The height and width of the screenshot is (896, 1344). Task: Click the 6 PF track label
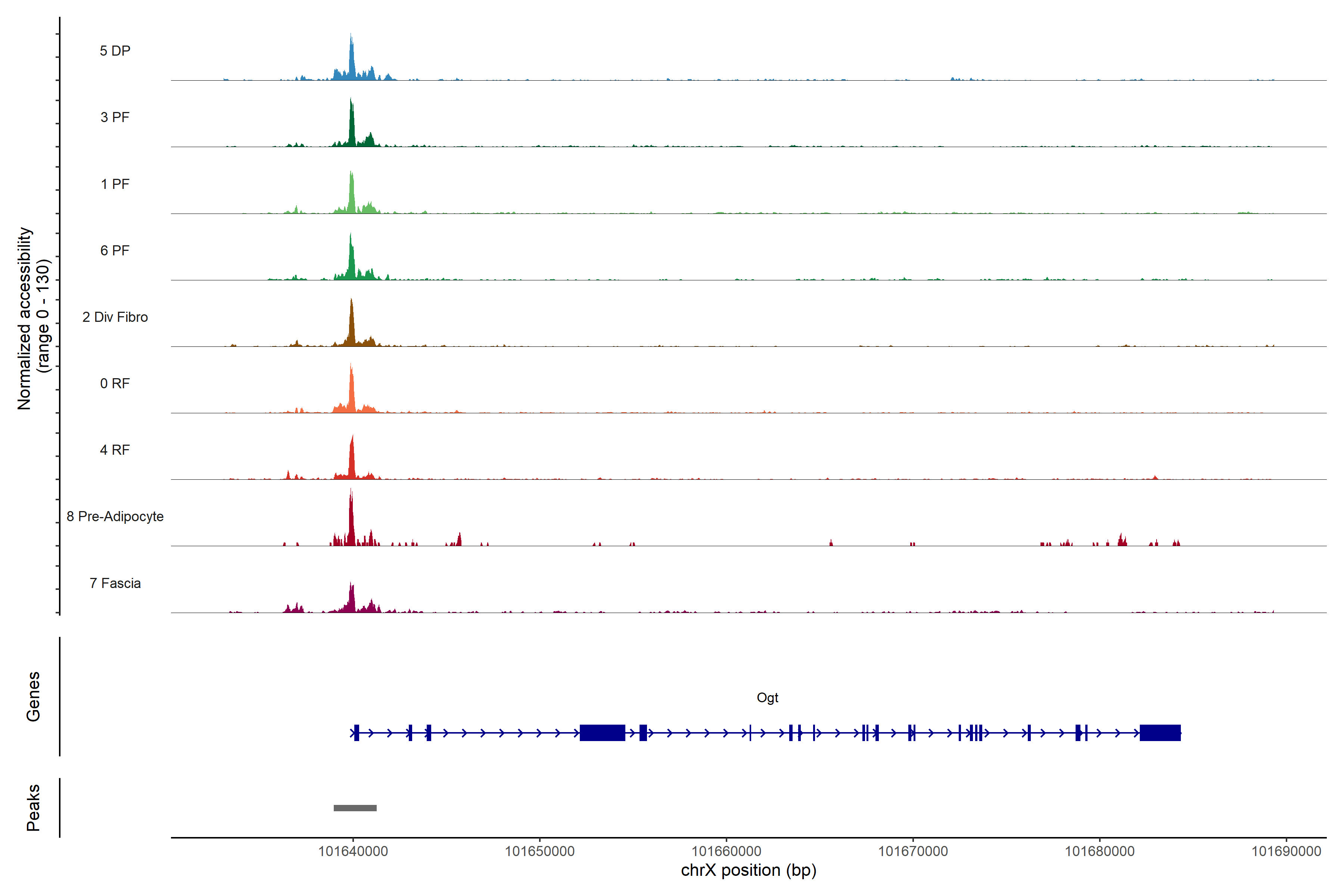(115, 250)
